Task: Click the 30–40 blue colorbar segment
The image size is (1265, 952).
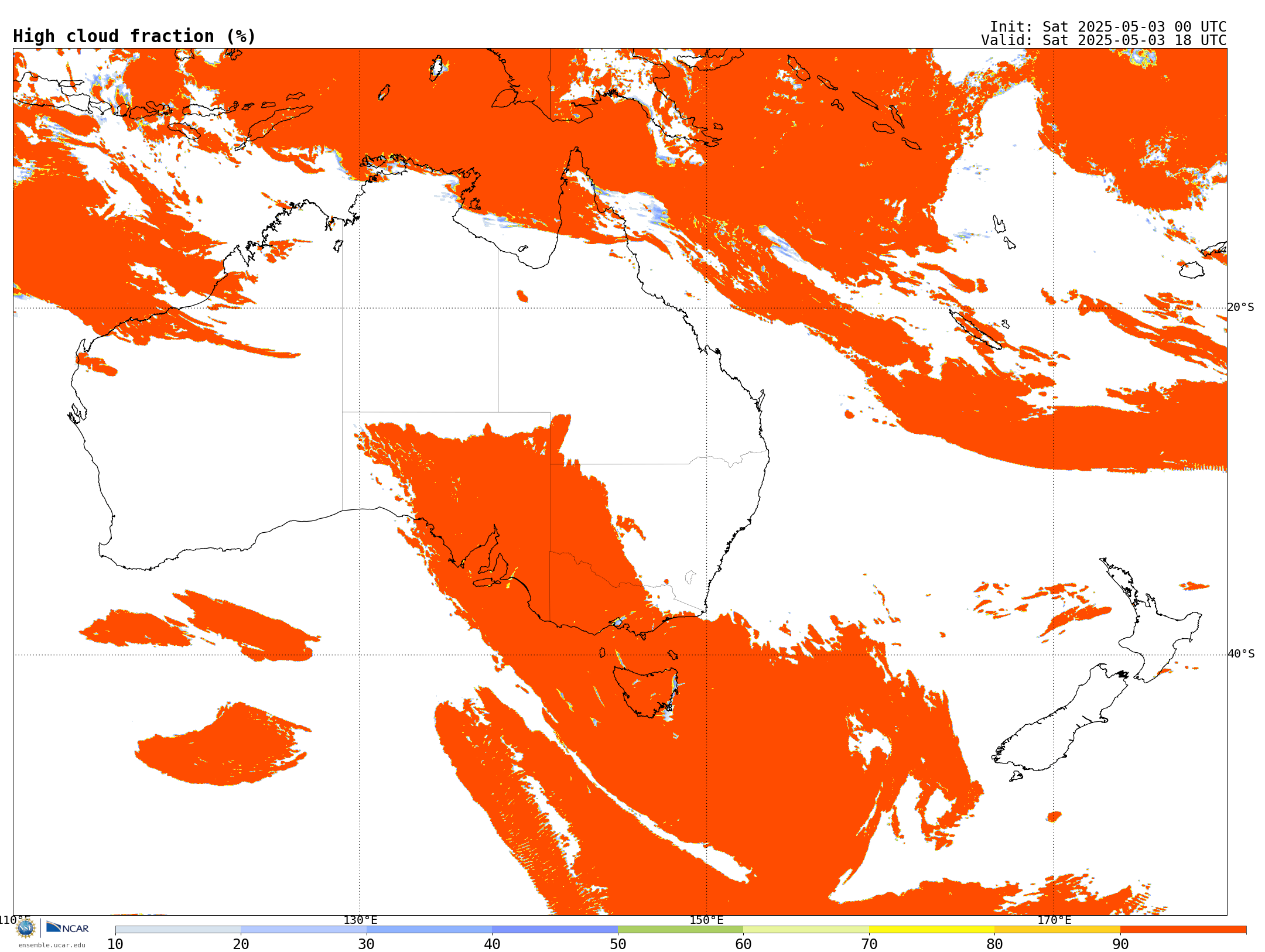Action: pyautogui.click(x=429, y=930)
